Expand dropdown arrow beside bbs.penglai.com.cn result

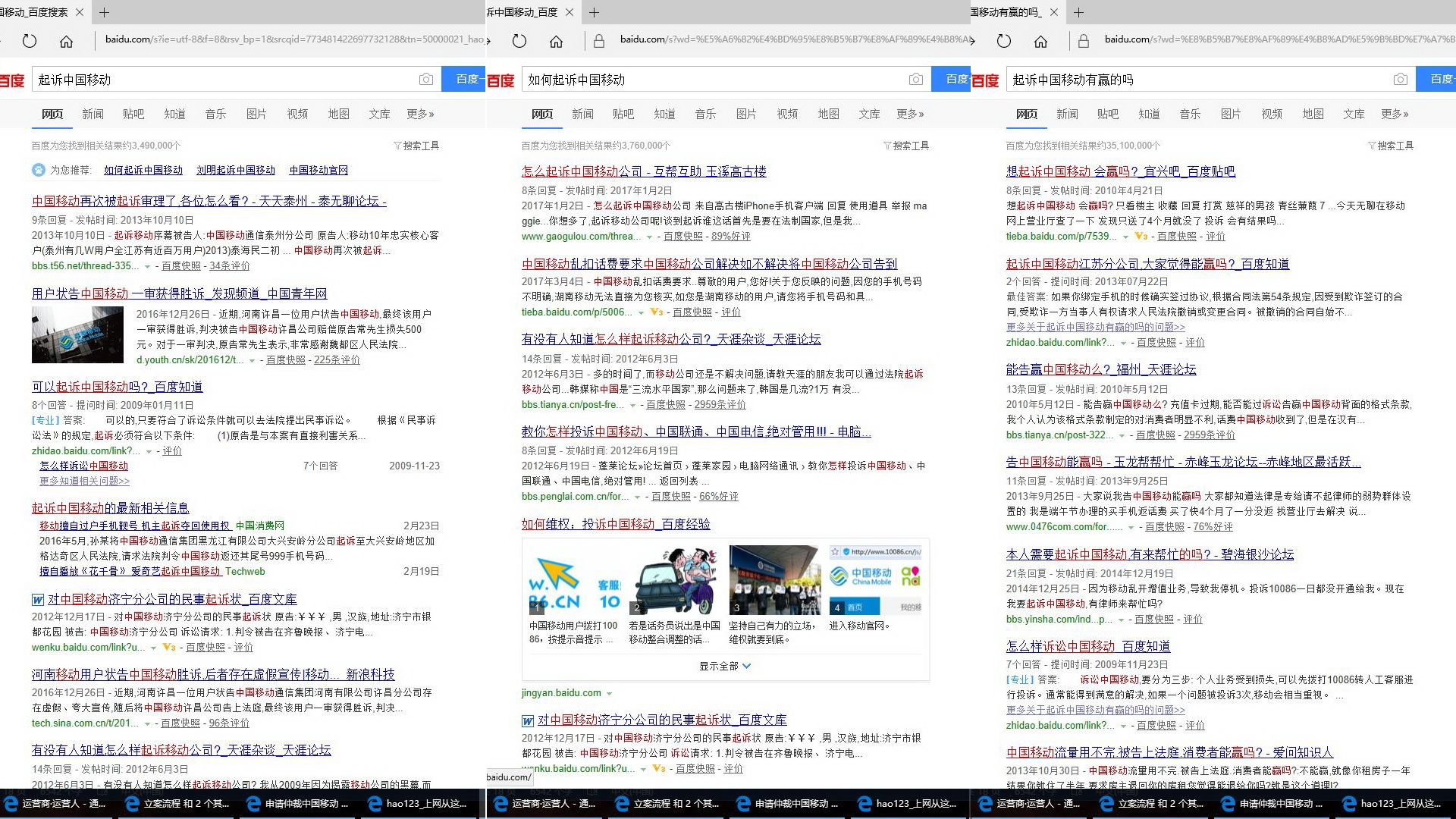[637, 497]
